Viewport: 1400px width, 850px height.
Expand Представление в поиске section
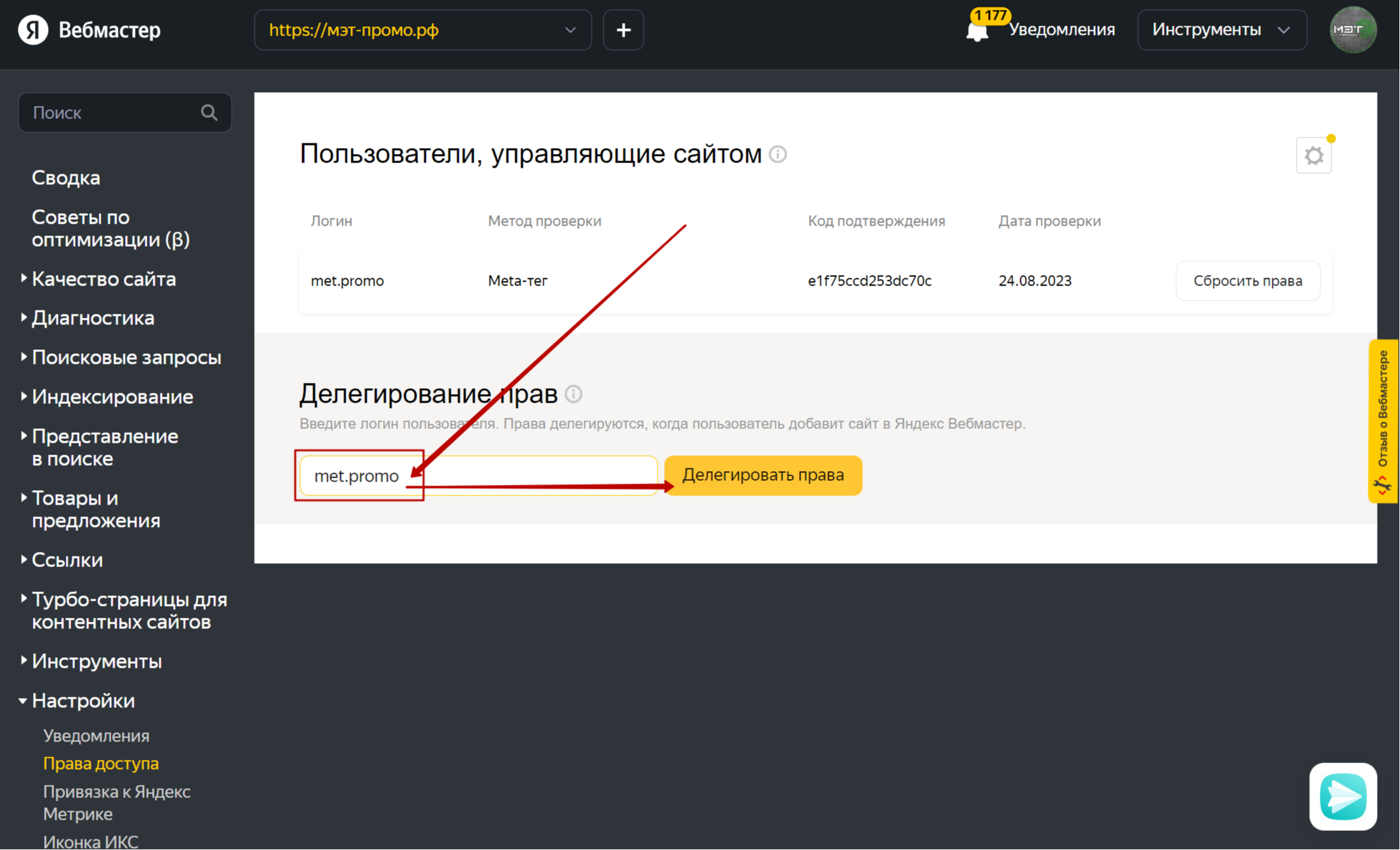pyautogui.click(x=105, y=447)
